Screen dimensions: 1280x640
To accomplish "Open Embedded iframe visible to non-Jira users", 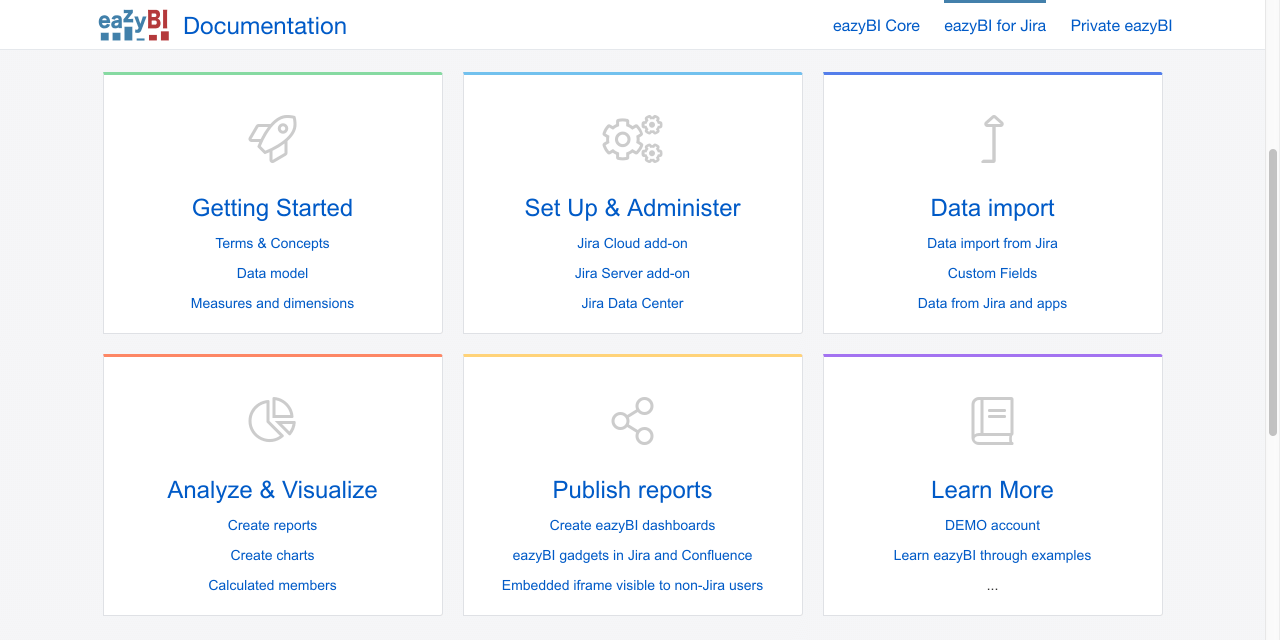I will [x=632, y=585].
